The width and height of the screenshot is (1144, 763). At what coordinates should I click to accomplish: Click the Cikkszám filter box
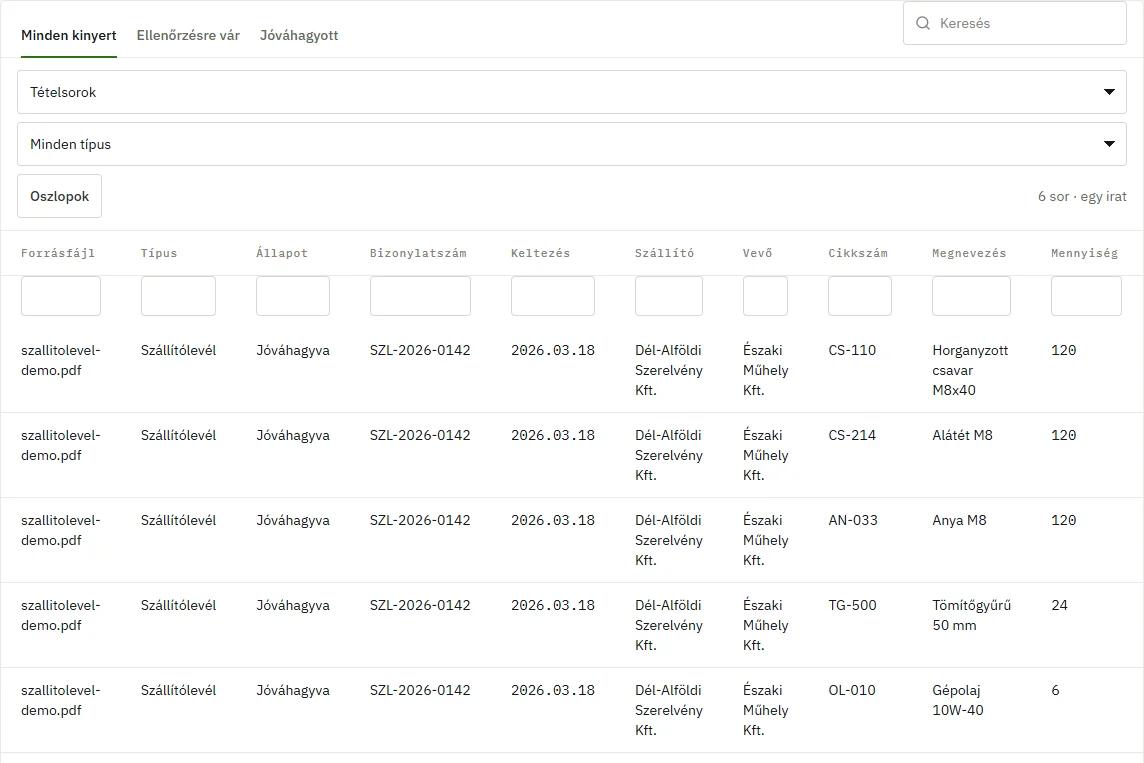click(x=860, y=296)
